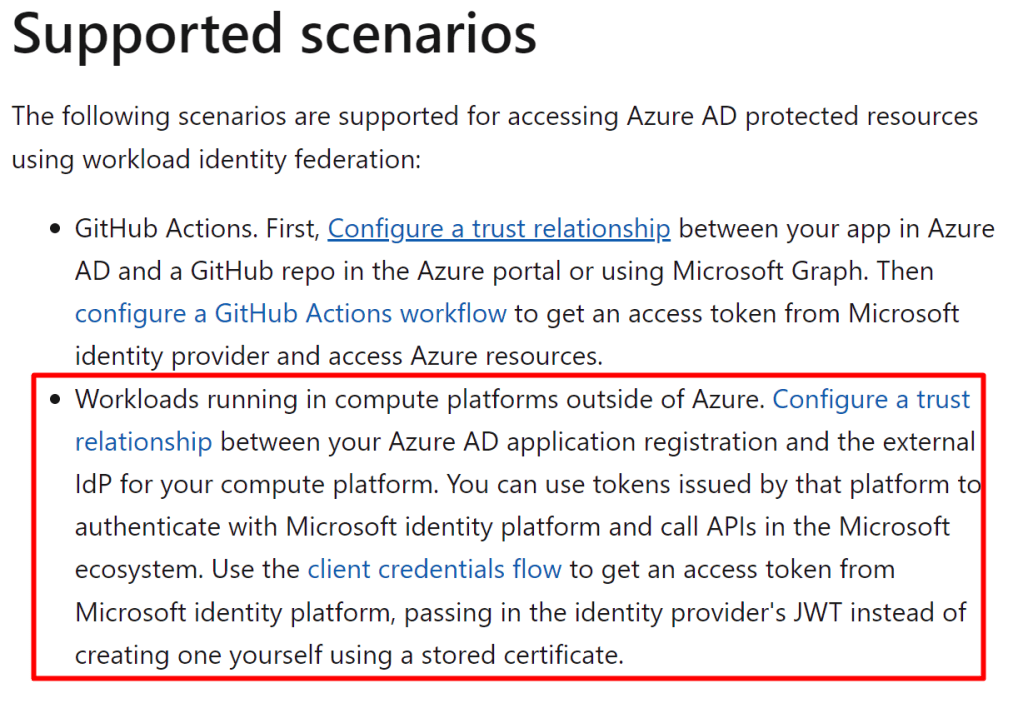This screenshot has width=1023, height=703.
Task: Click bullet dot before "Workloads running in compute"
Action: click(56, 401)
